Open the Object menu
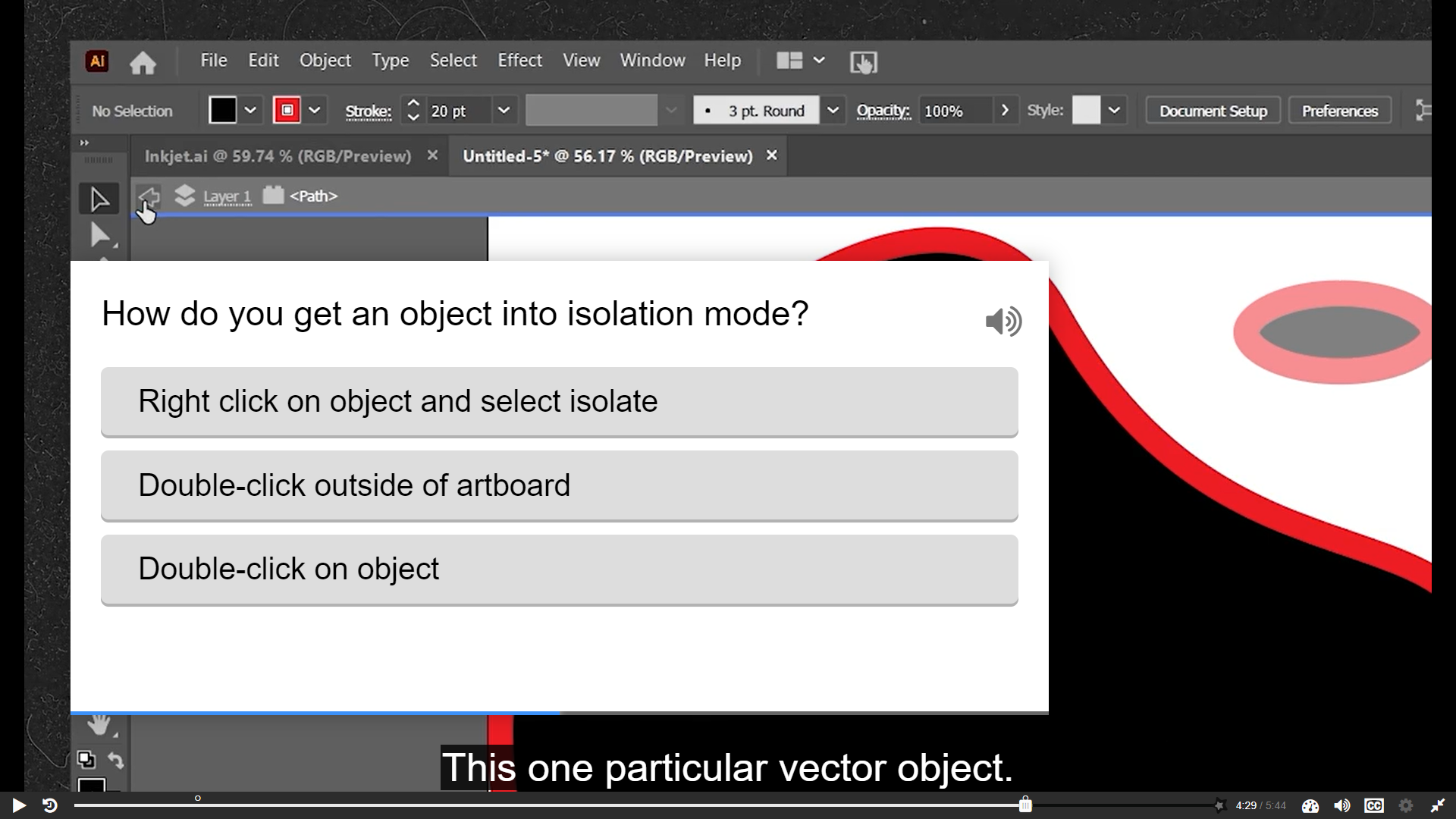The width and height of the screenshot is (1456, 819). (x=325, y=61)
